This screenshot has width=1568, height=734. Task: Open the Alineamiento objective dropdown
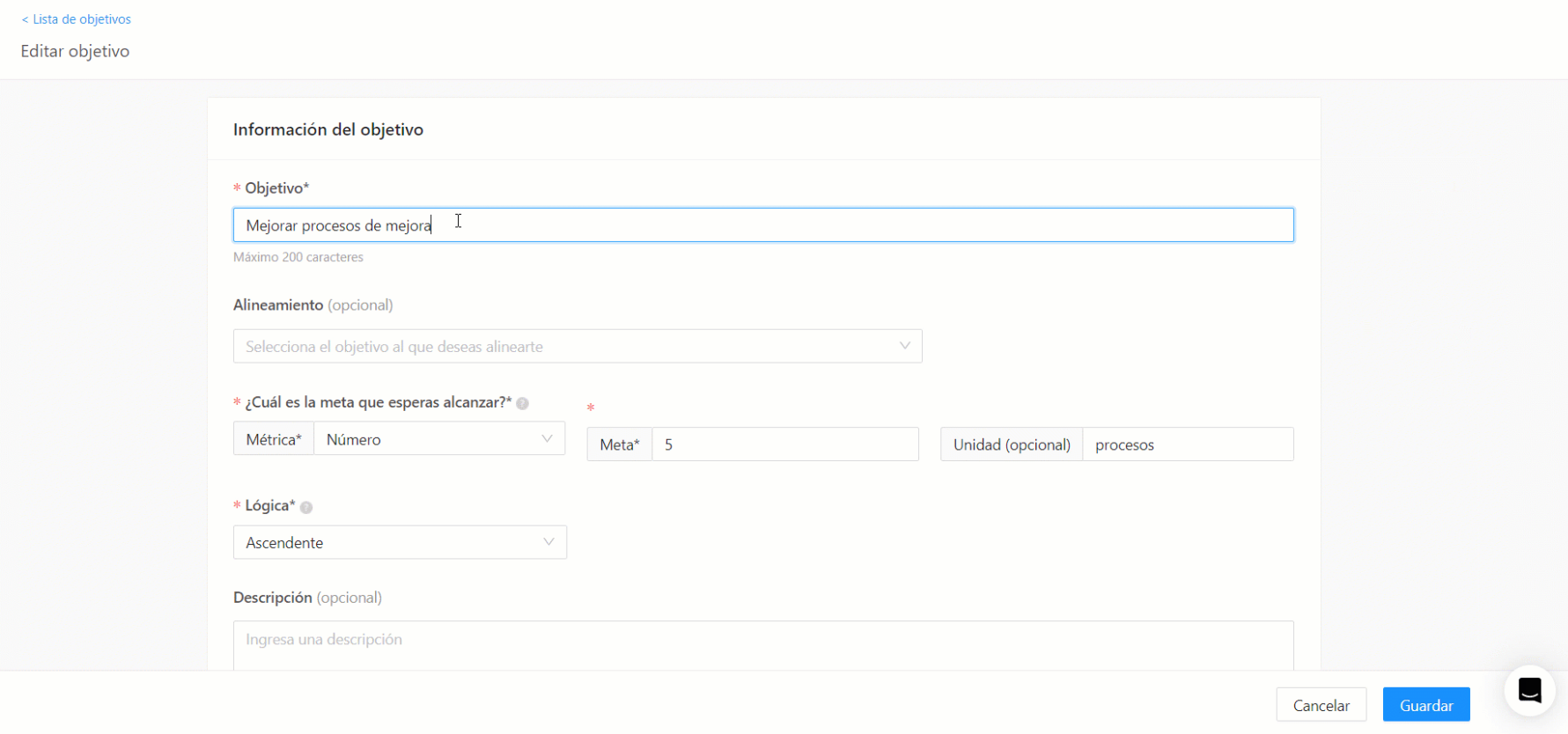(x=578, y=347)
